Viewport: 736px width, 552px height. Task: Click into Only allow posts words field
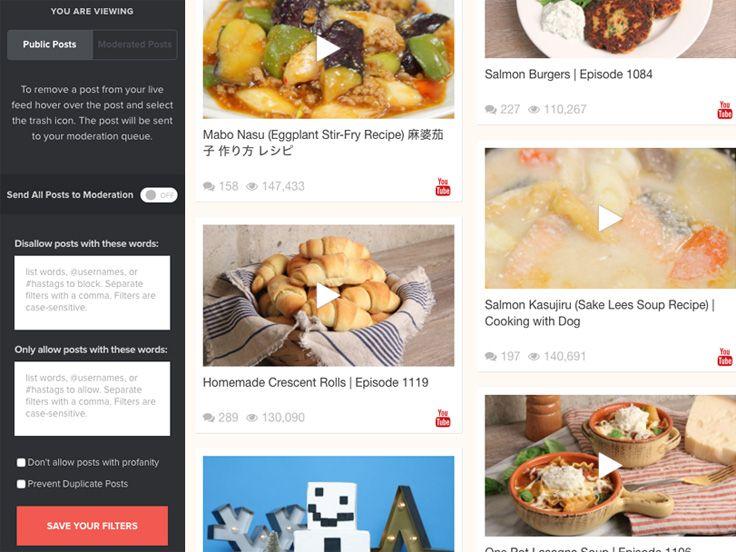pos(92,399)
